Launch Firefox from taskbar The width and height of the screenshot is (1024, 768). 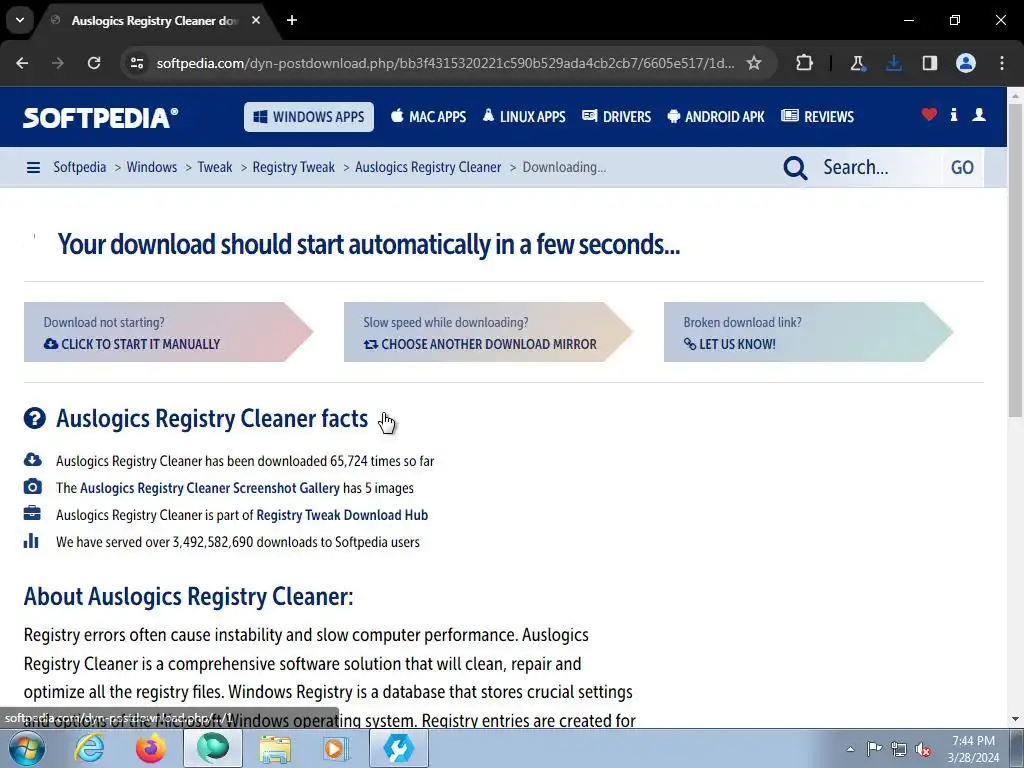pyautogui.click(x=151, y=748)
